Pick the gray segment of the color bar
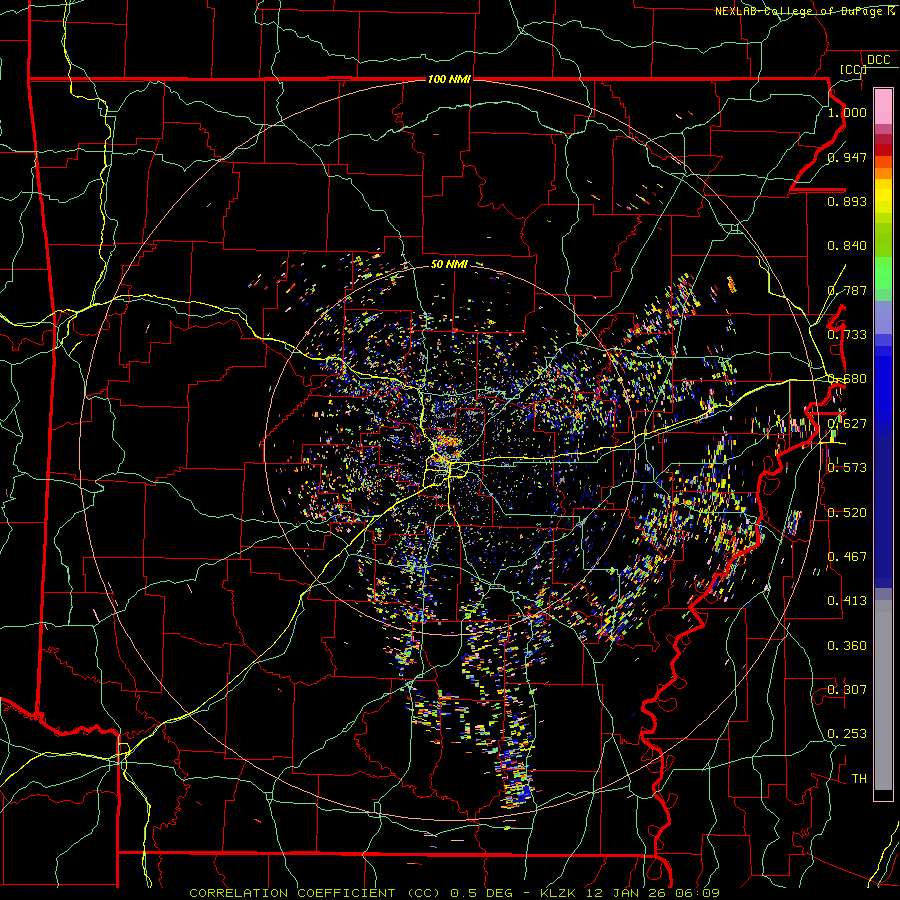 883,695
